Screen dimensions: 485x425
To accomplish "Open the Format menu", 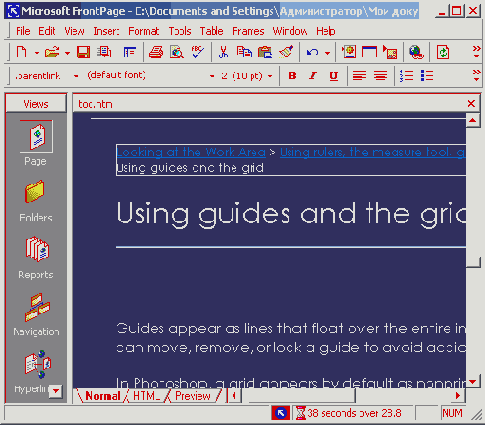I will click(x=144, y=31).
